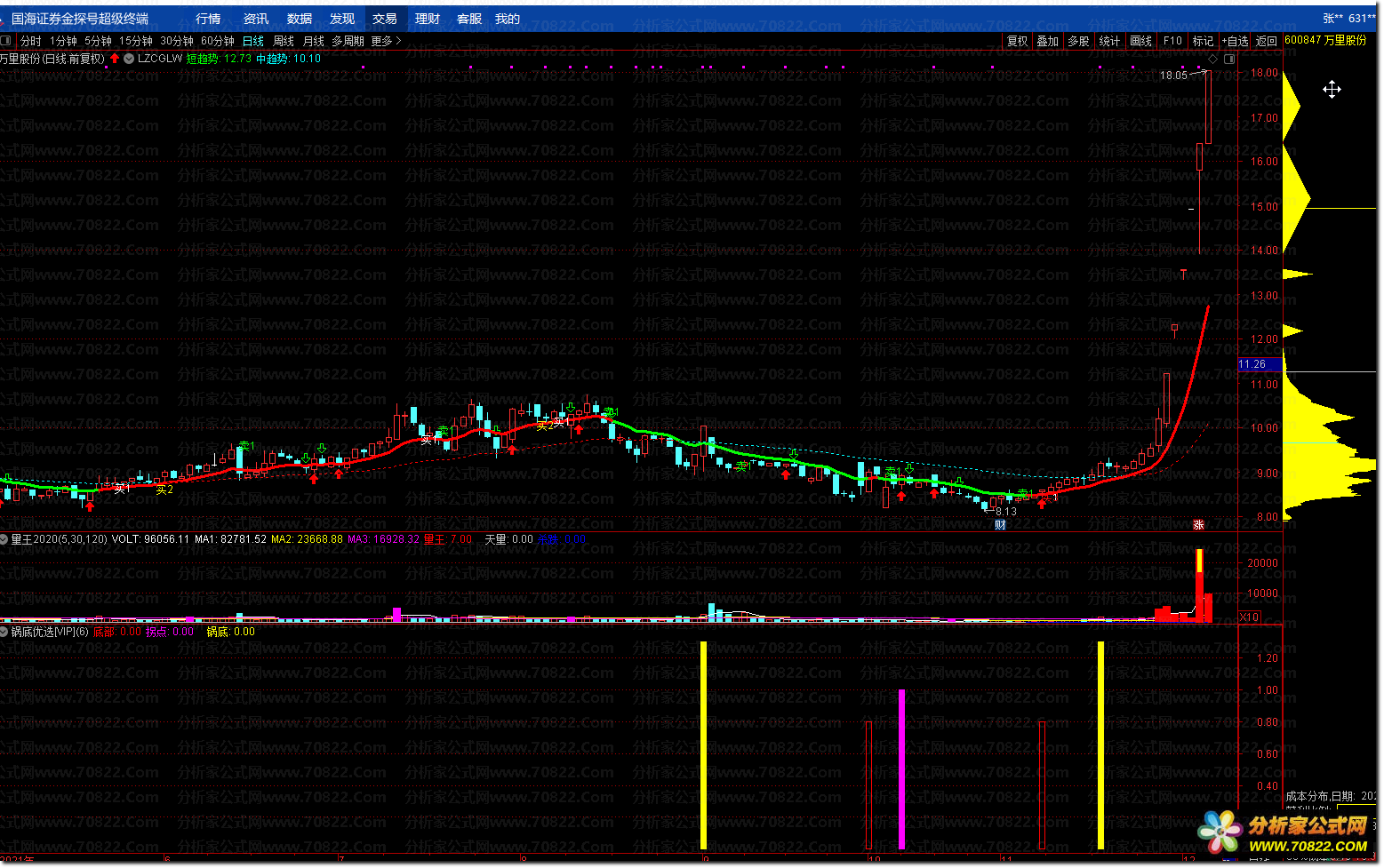
Task: Switch to 5分钟 period
Action: [x=98, y=41]
